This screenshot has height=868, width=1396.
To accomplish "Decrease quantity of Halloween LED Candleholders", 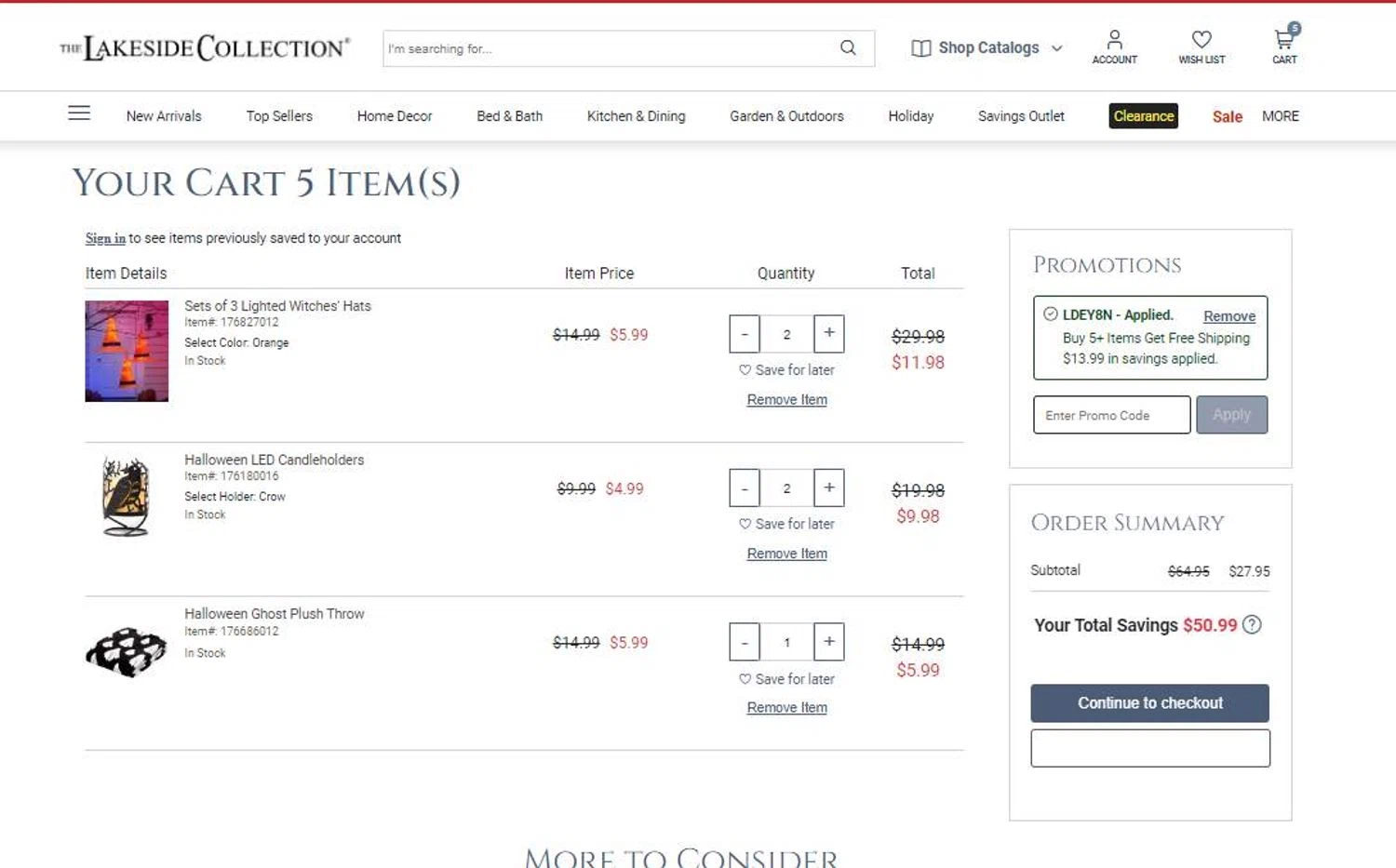I will (x=745, y=487).
